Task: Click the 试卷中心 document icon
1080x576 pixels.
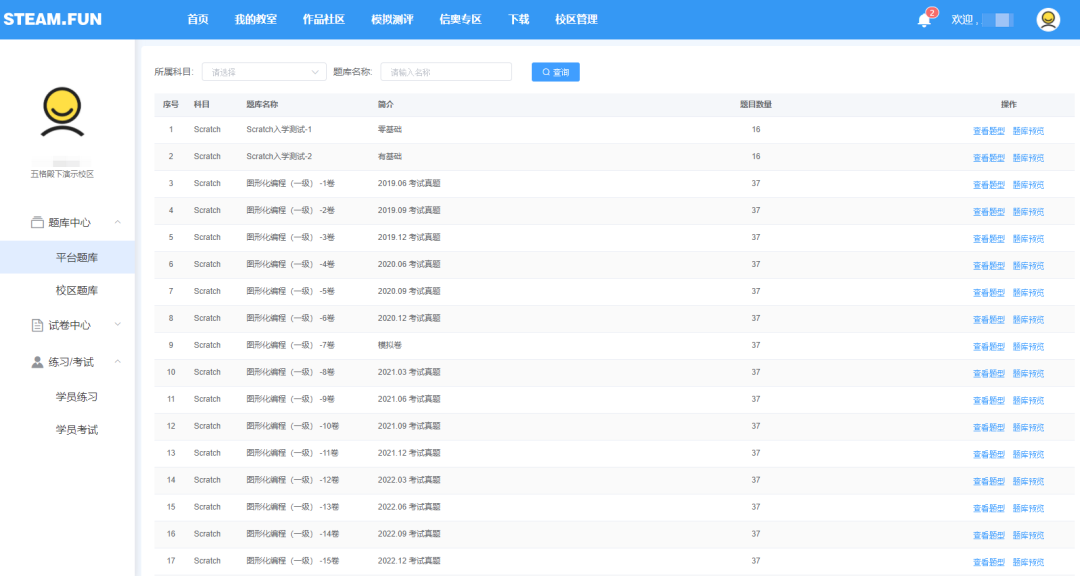Action: tap(37, 325)
